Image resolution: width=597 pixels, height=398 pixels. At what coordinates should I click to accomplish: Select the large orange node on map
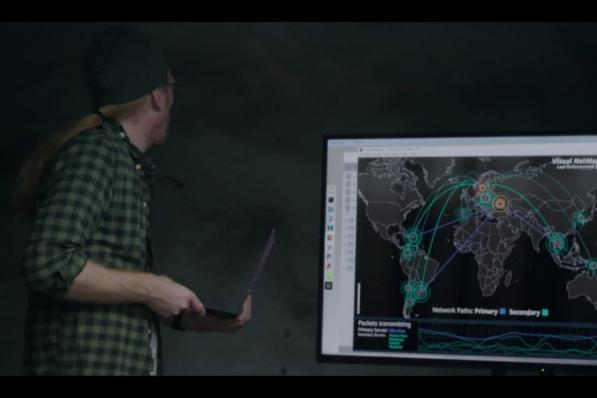[500, 204]
